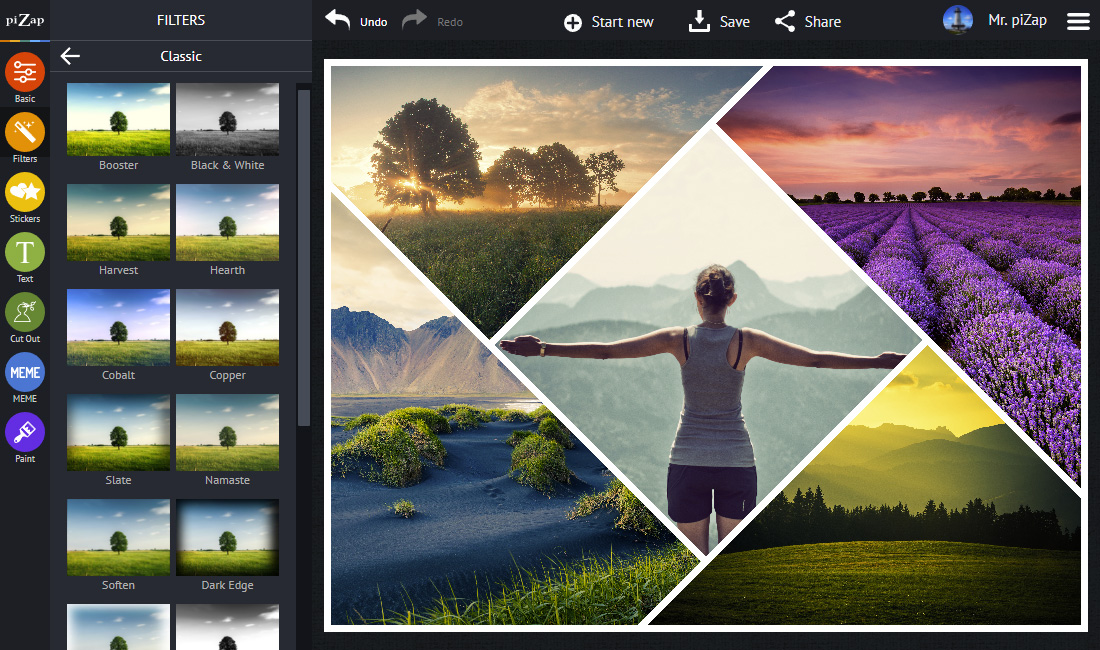Open the Stickers panel
This screenshot has width=1100, height=650.
pyautogui.click(x=25, y=192)
